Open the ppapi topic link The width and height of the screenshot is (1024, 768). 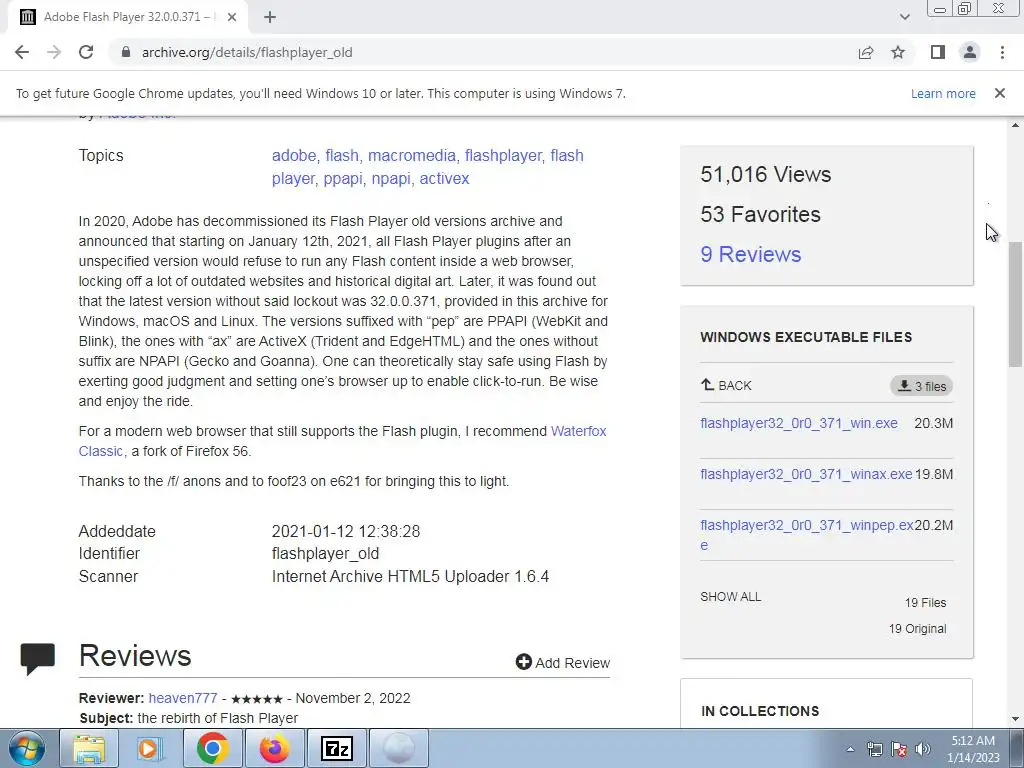point(342,178)
